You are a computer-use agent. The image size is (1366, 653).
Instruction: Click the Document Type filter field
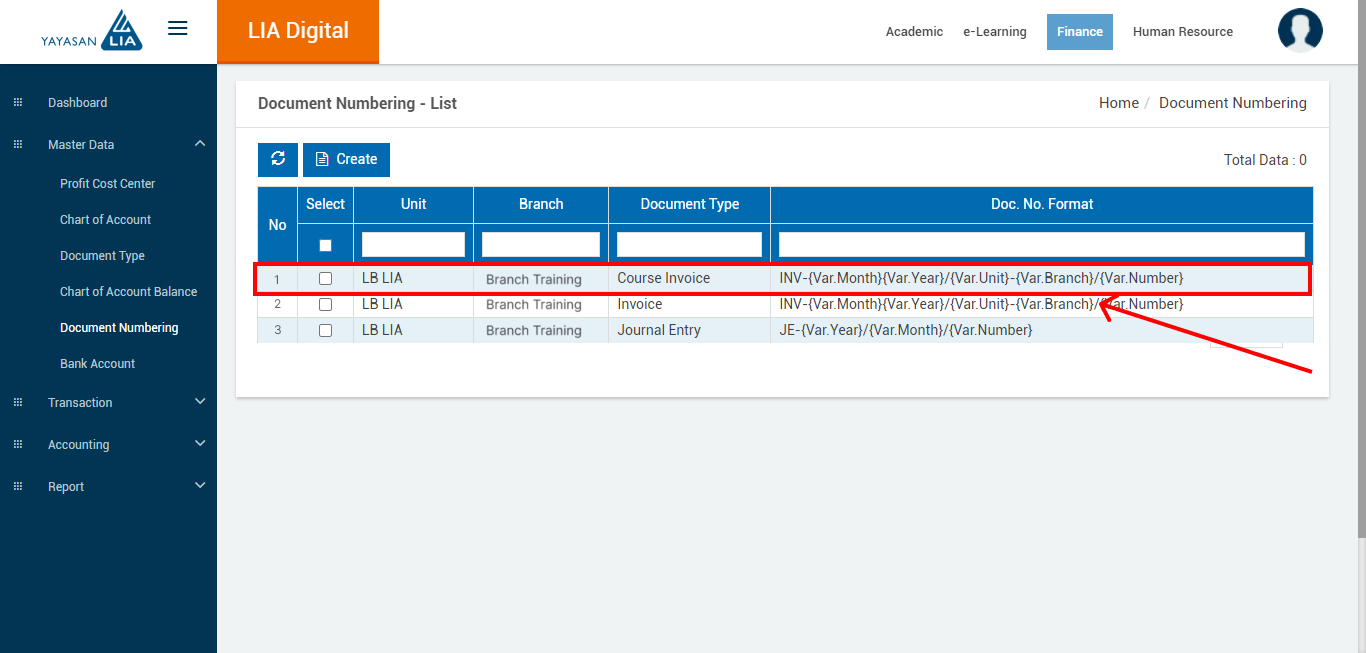689,244
